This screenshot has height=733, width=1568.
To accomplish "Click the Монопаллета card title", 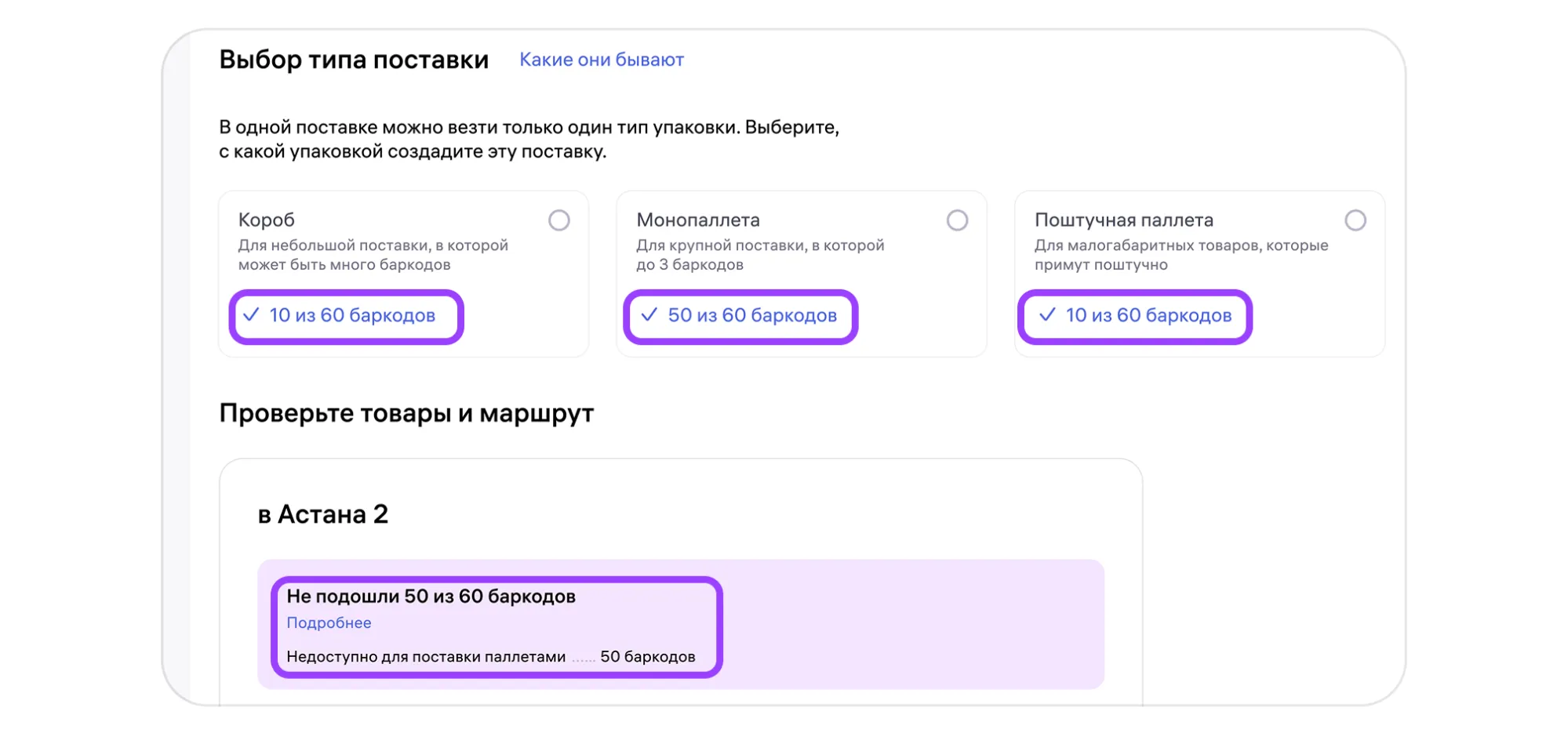I will coord(698,220).
